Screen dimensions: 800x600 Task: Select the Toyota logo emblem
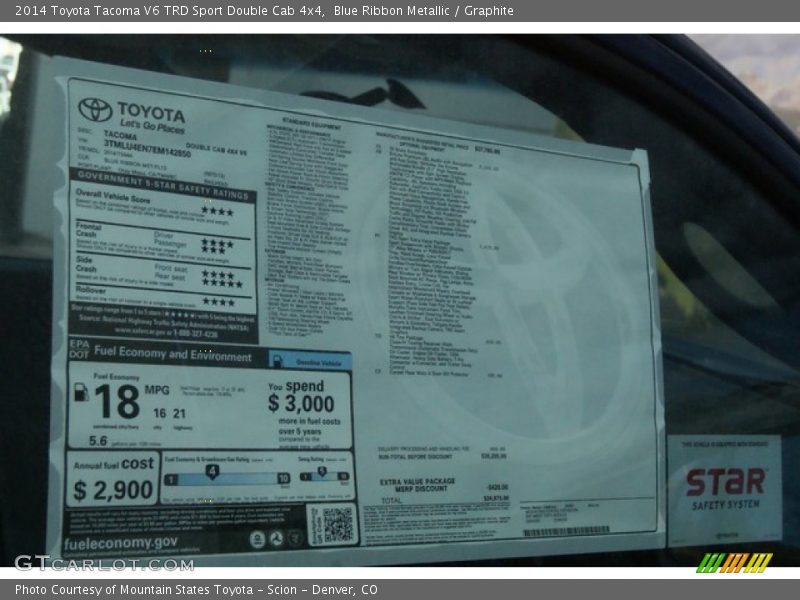(93, 109)
